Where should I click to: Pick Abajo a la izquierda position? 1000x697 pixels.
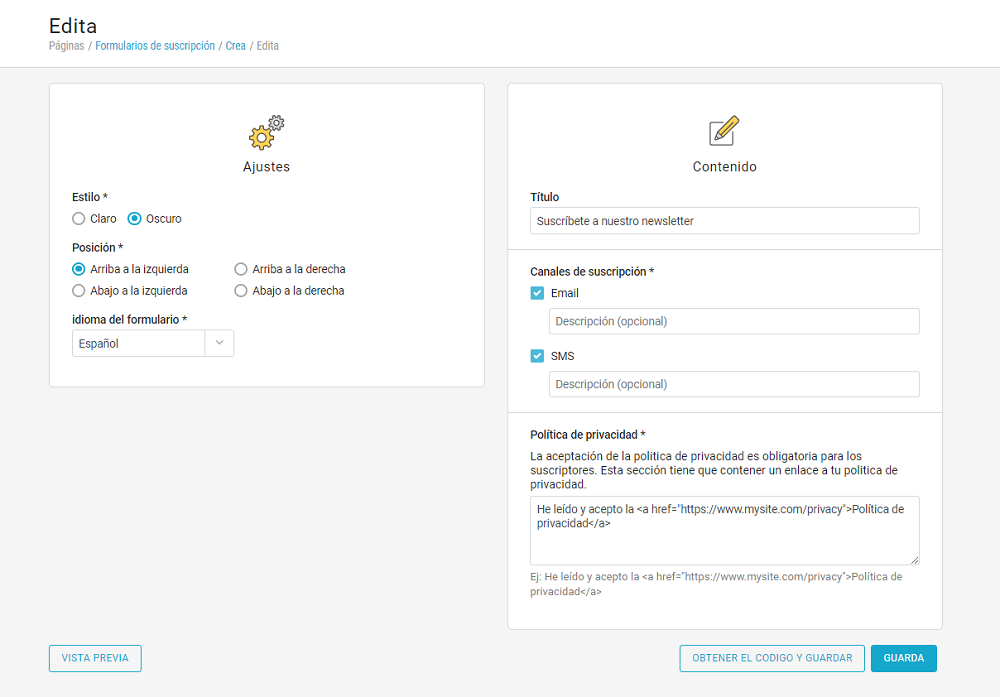click(79, 291)
